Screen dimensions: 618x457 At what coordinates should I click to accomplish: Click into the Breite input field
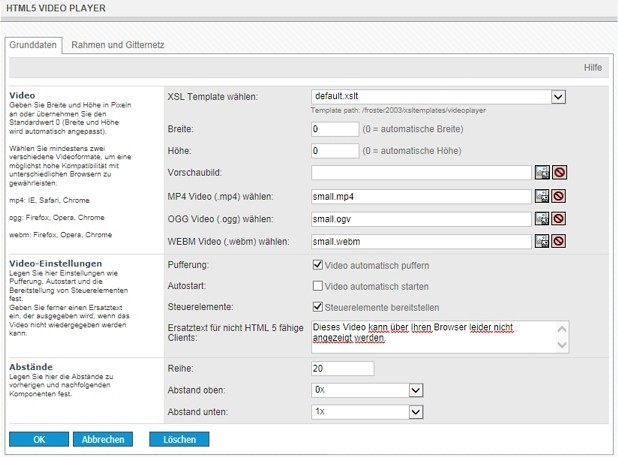335,129
